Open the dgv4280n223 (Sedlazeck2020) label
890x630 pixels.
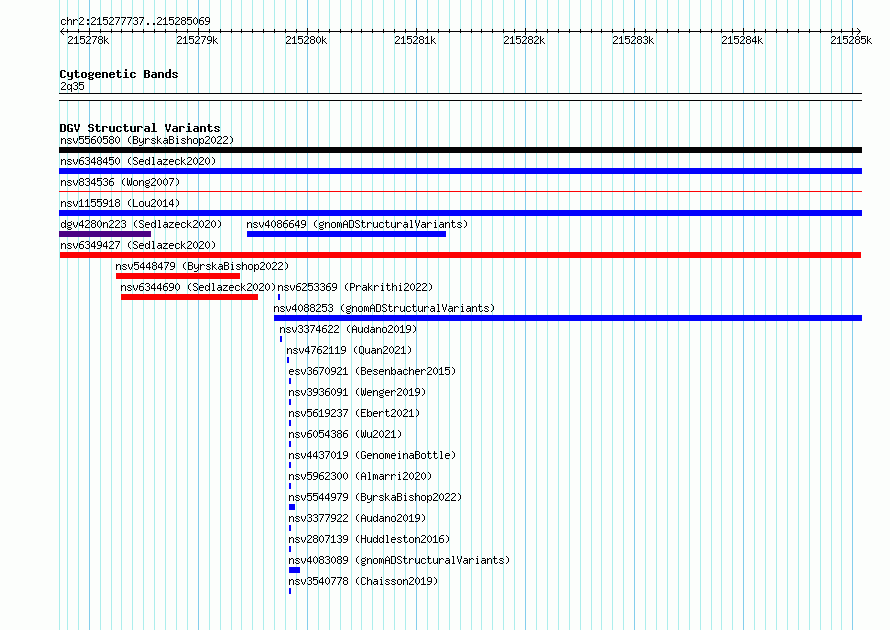tap(141, 224)
